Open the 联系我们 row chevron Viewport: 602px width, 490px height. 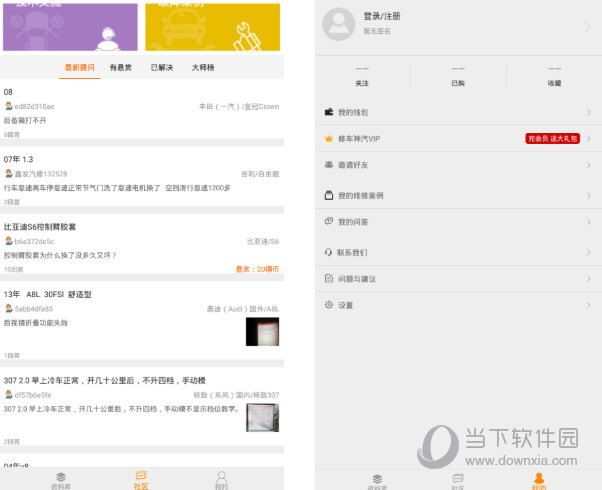[589, 252]
